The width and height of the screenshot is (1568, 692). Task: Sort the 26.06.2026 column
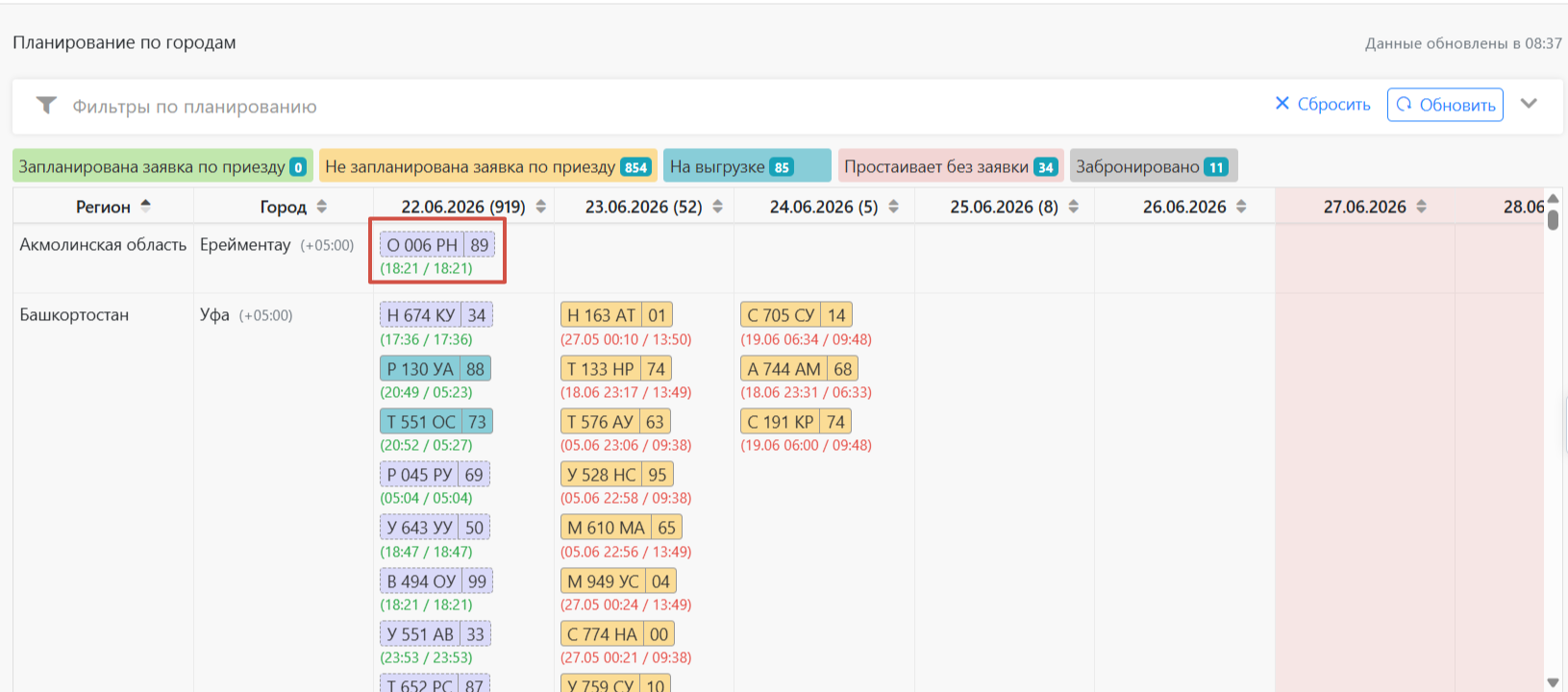click(x=1241, y=207)
